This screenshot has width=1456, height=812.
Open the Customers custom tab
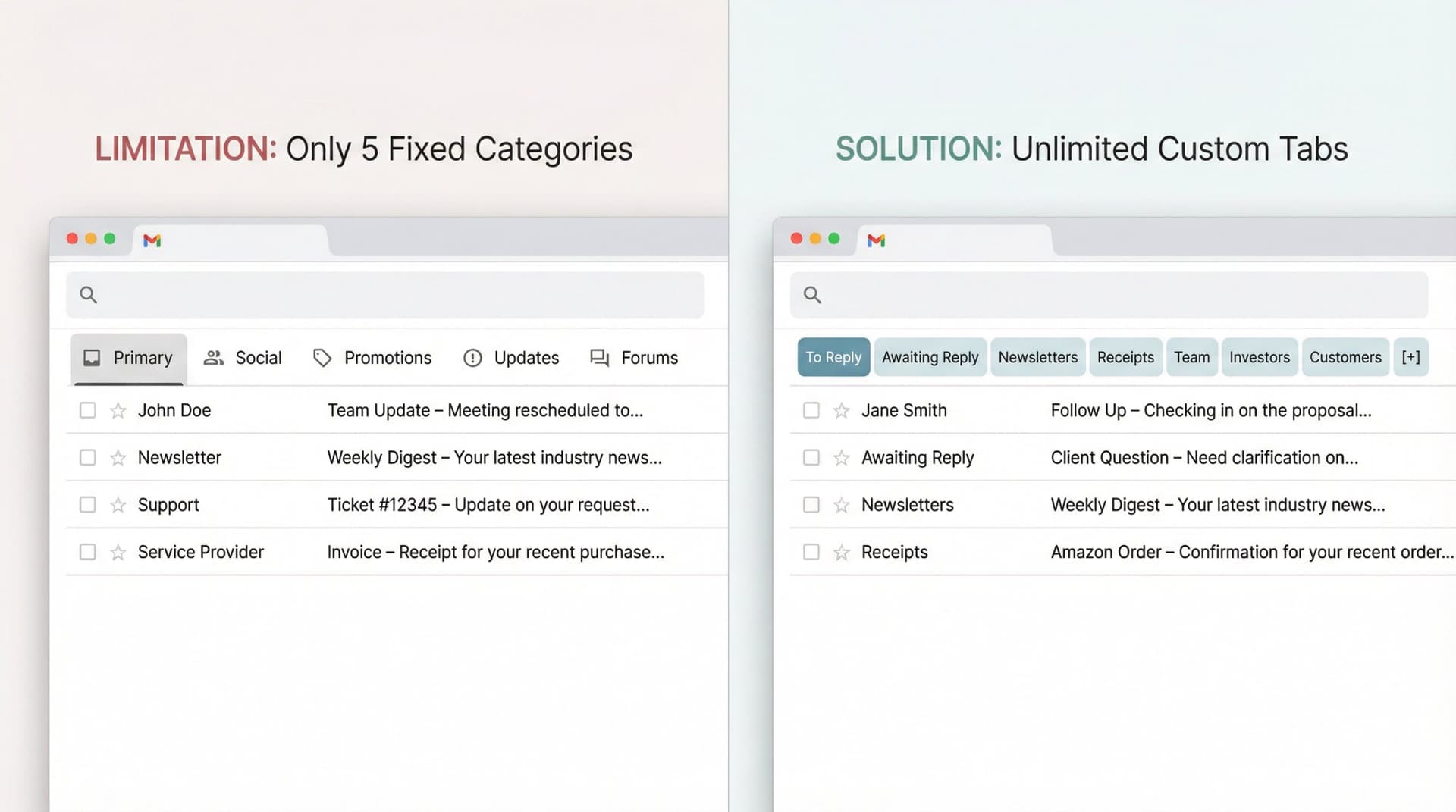1345,357
